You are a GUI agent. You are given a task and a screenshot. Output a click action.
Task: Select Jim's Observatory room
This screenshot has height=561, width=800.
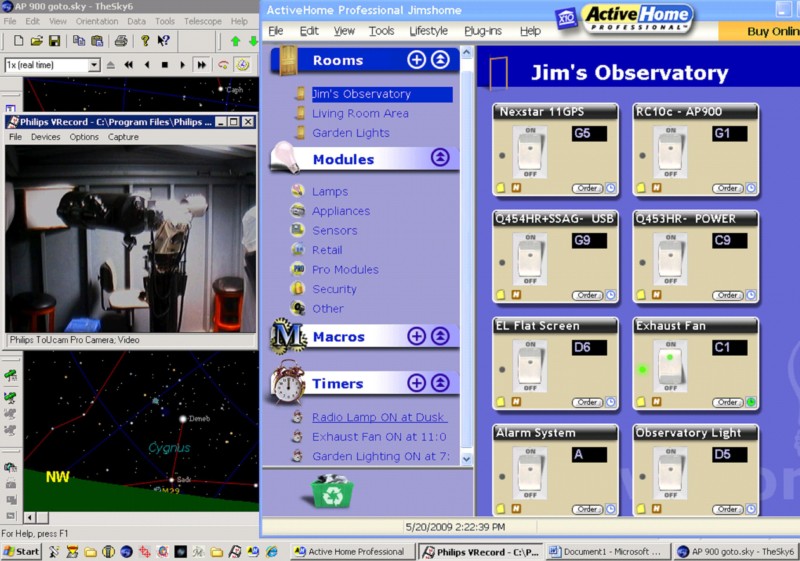tap(382, 94)
